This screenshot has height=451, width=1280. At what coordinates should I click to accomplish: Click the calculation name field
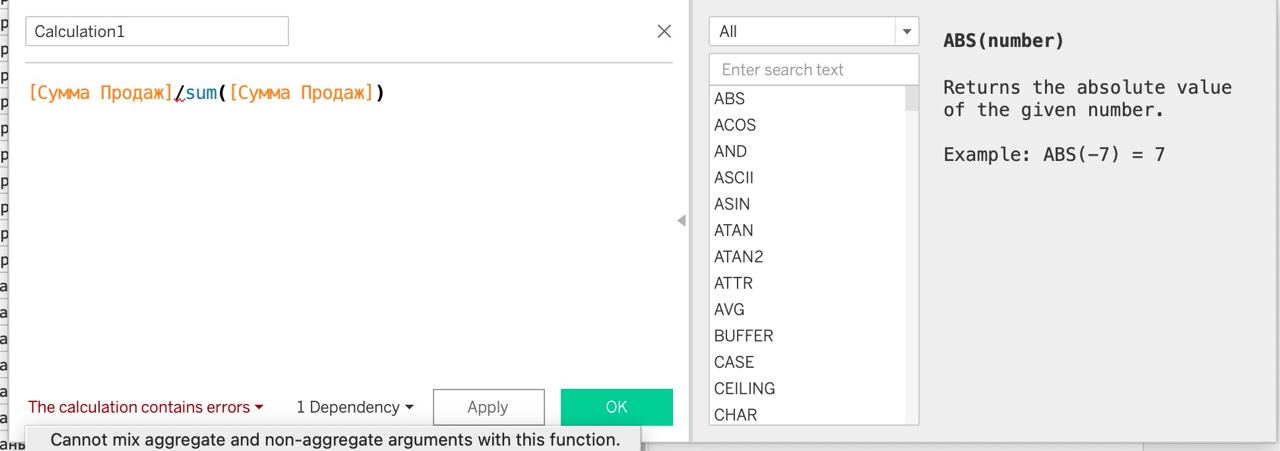point(157,31)
